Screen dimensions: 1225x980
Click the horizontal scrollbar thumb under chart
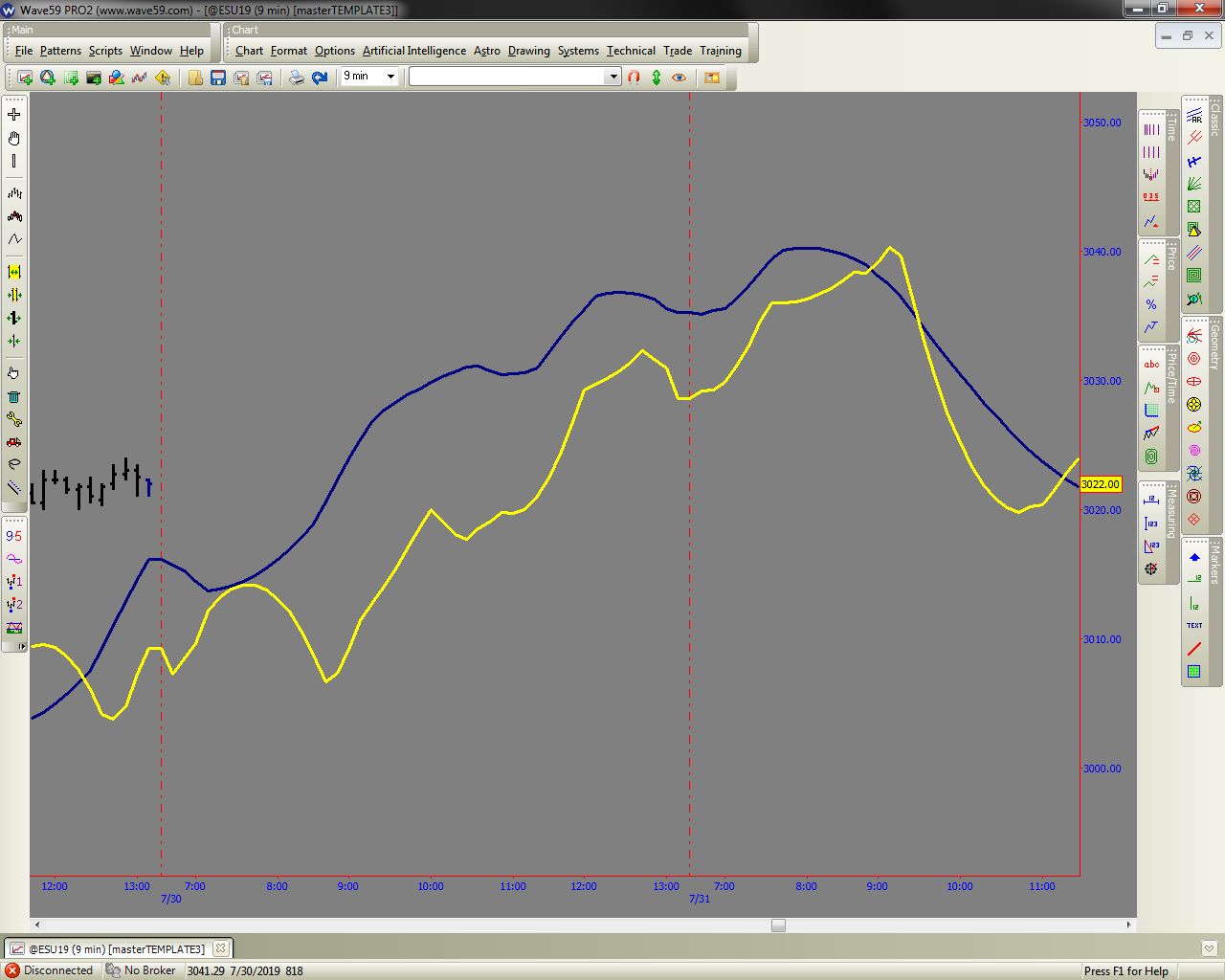click(x=778, y=925)
